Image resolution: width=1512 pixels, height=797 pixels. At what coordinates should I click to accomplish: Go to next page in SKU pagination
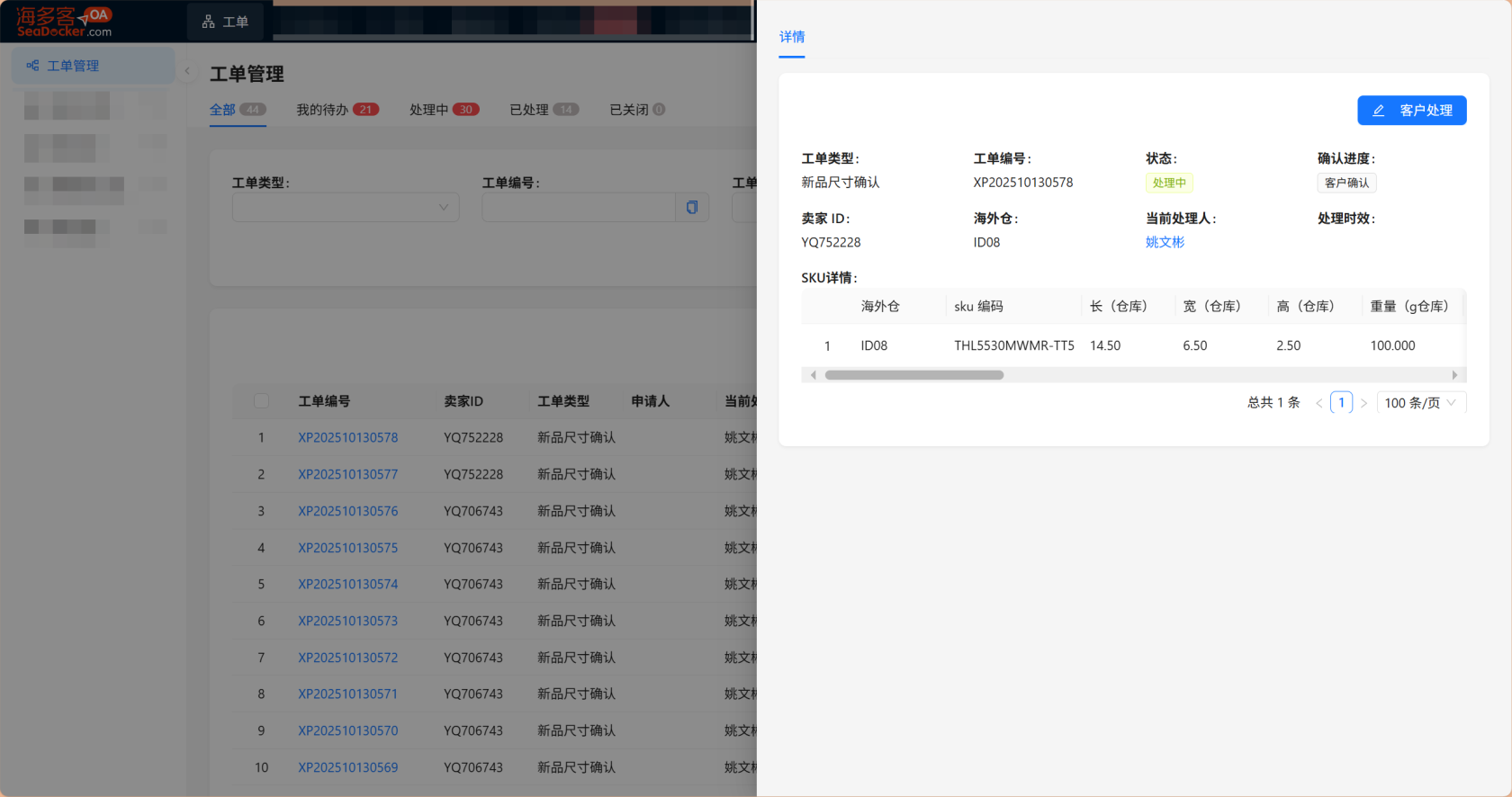point(1363,403)
